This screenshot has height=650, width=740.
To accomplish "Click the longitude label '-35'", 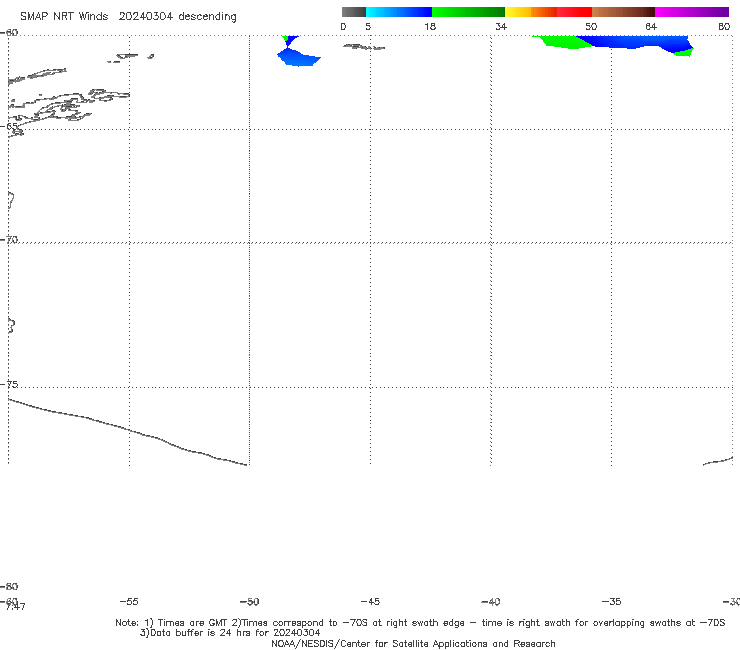I will (x=611, y=601).
